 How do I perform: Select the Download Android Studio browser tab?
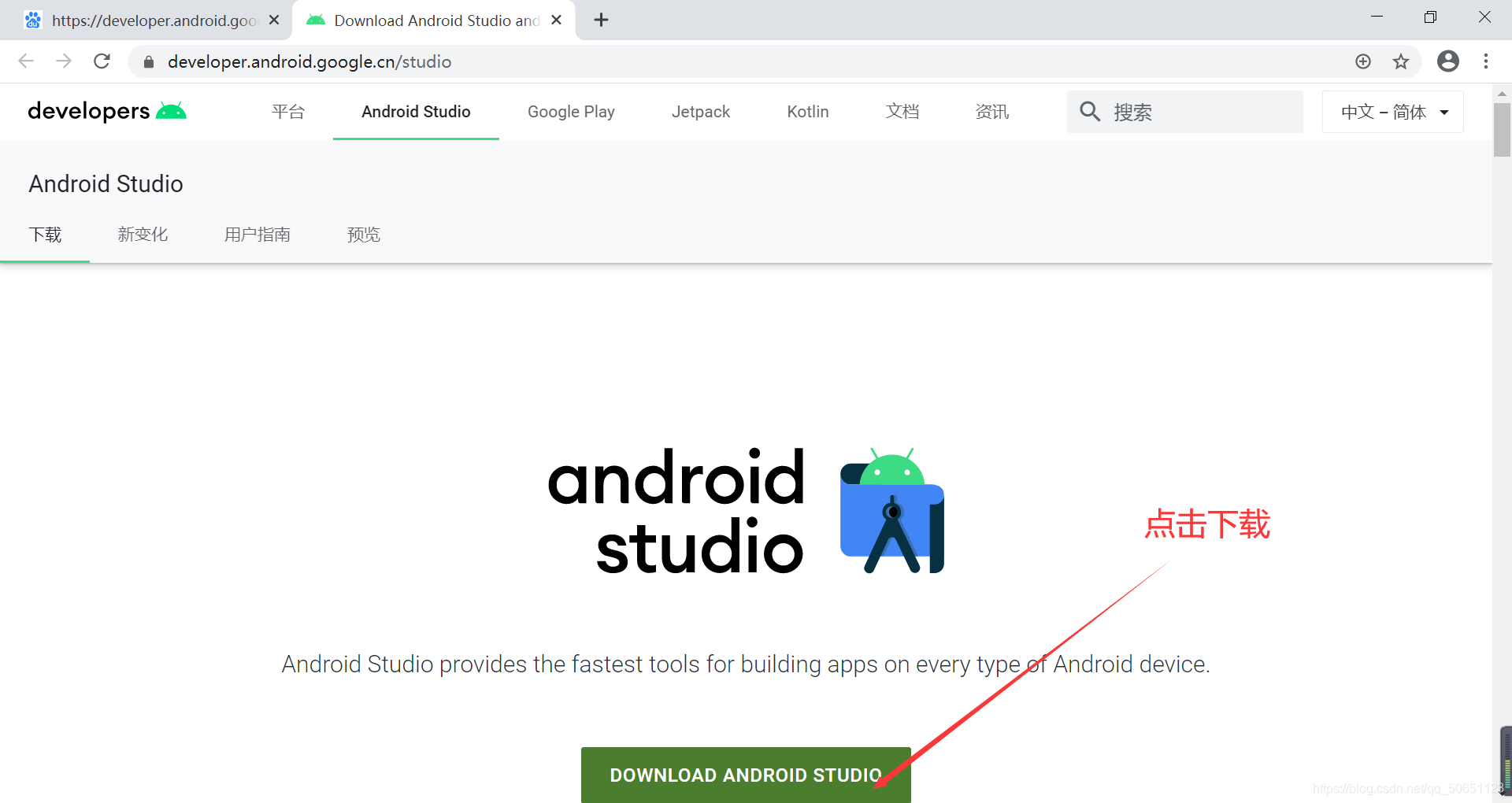click(433, 20)
